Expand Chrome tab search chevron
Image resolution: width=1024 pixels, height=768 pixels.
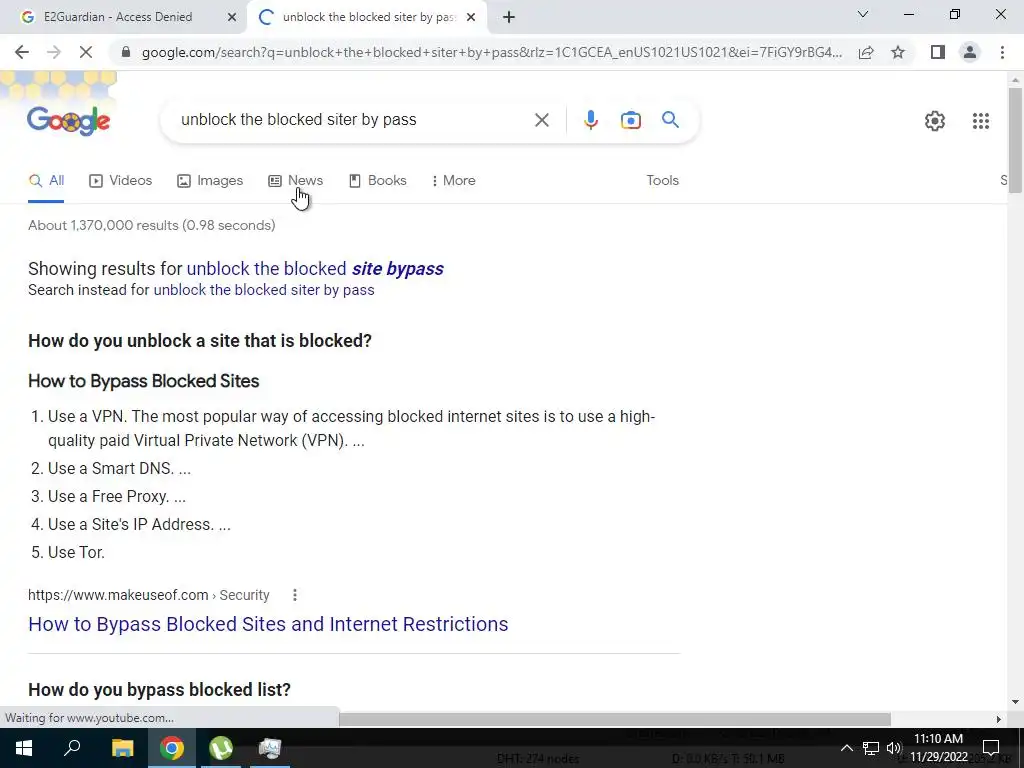point(863,14)
